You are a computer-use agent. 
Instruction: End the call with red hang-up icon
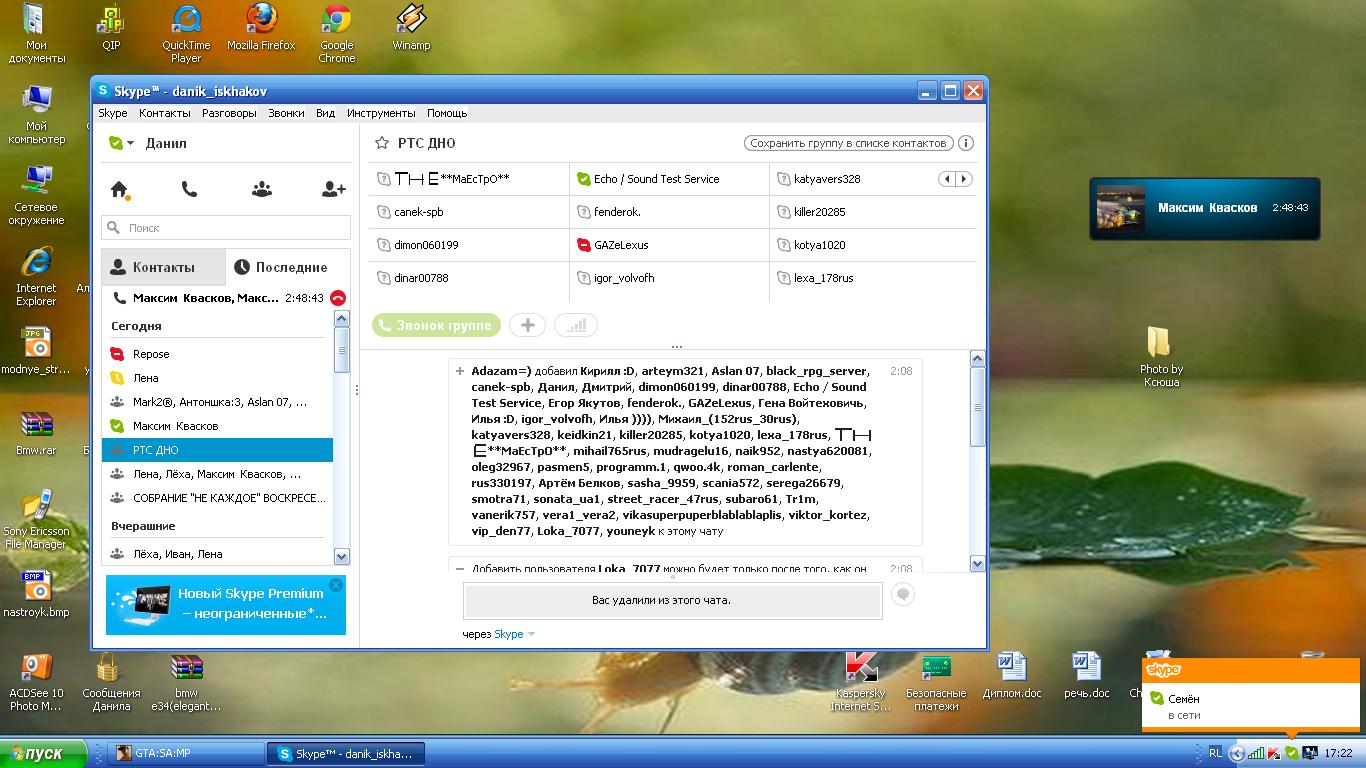pos(338,298)
